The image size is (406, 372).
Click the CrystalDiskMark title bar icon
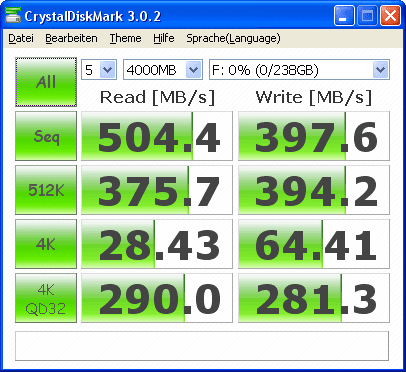coord(13,15)
